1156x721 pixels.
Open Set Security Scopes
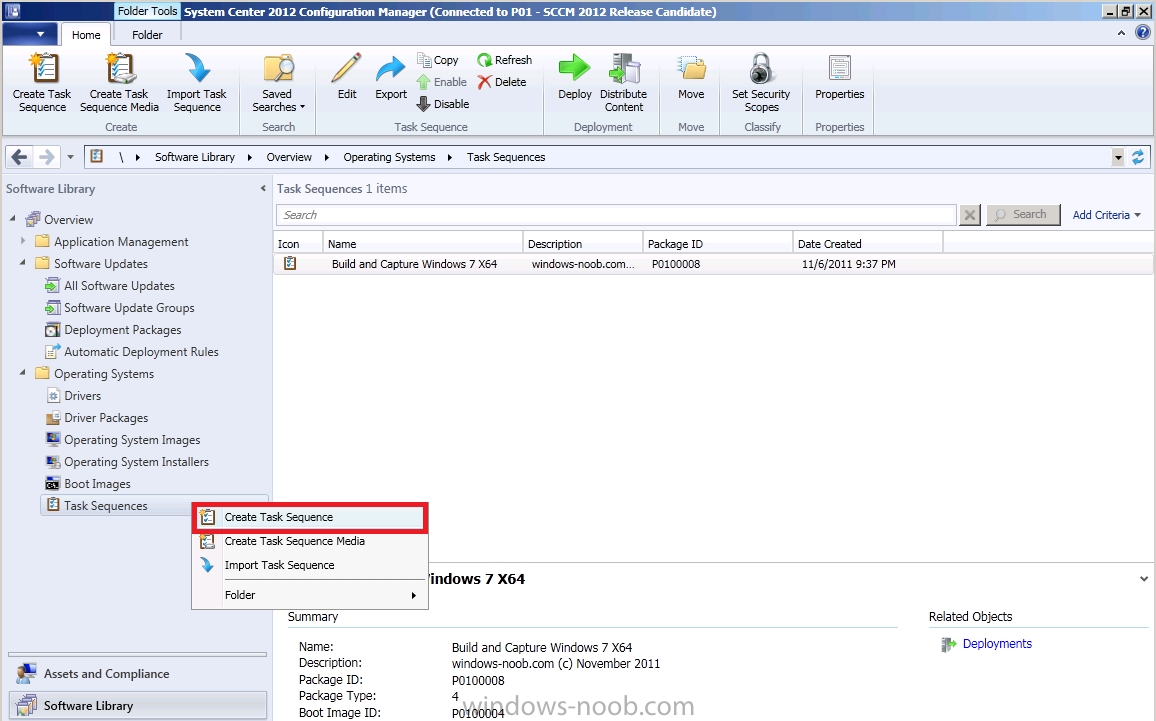click(761, 83)
